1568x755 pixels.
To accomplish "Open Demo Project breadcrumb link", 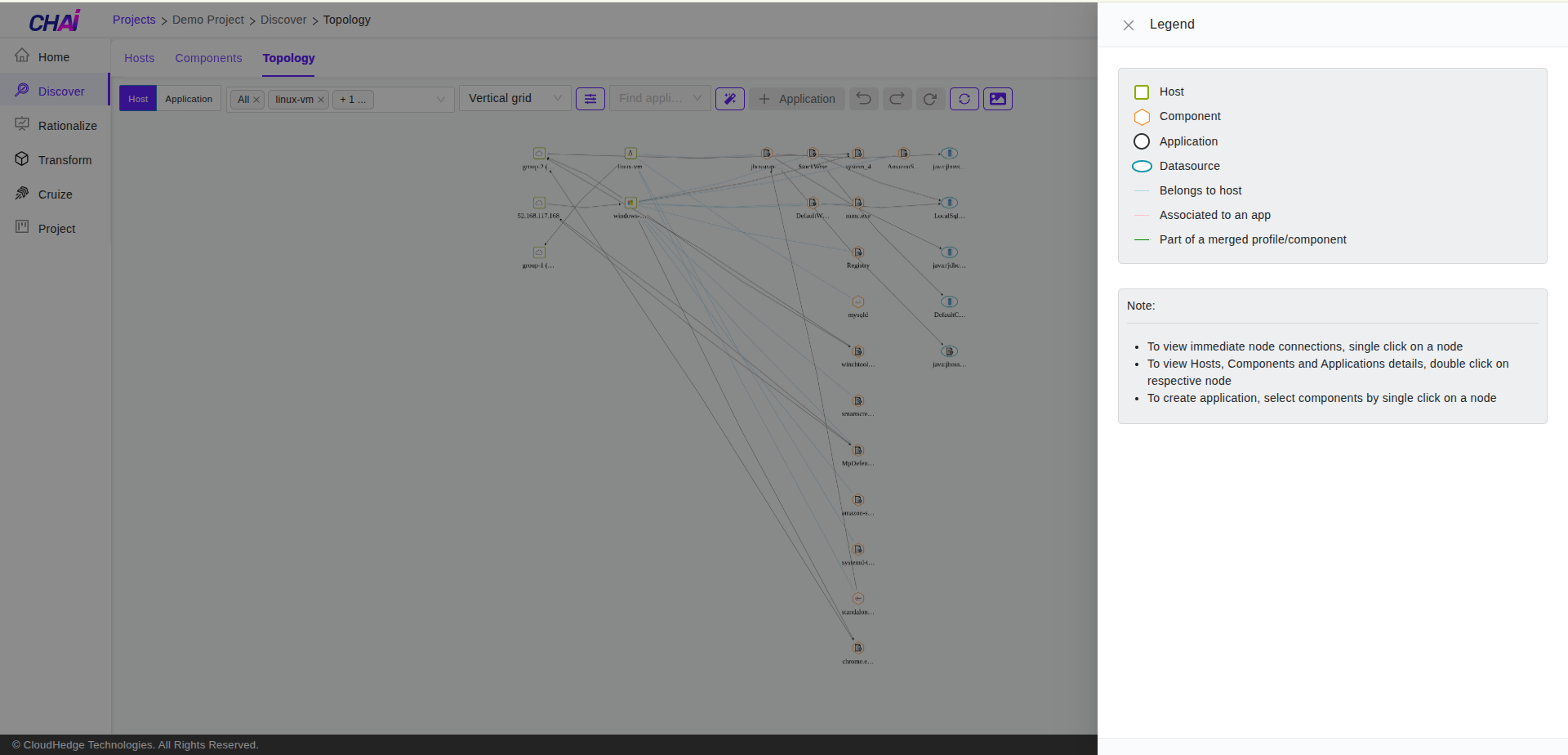I will (207, 20).
